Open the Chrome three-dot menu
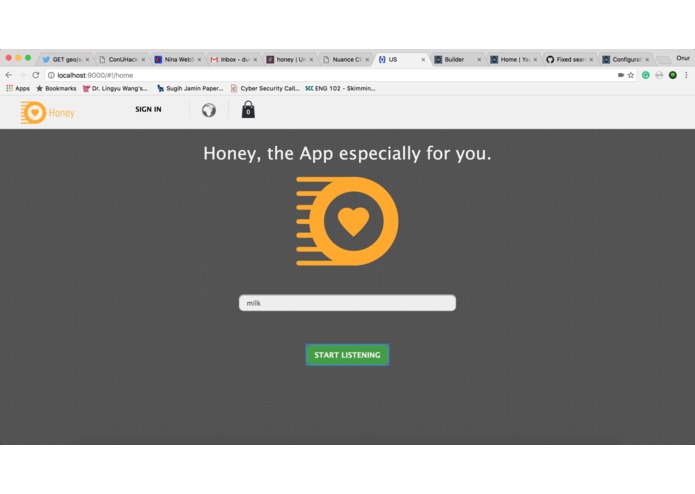This screenshot has height=494, width=695. point(686,75)
